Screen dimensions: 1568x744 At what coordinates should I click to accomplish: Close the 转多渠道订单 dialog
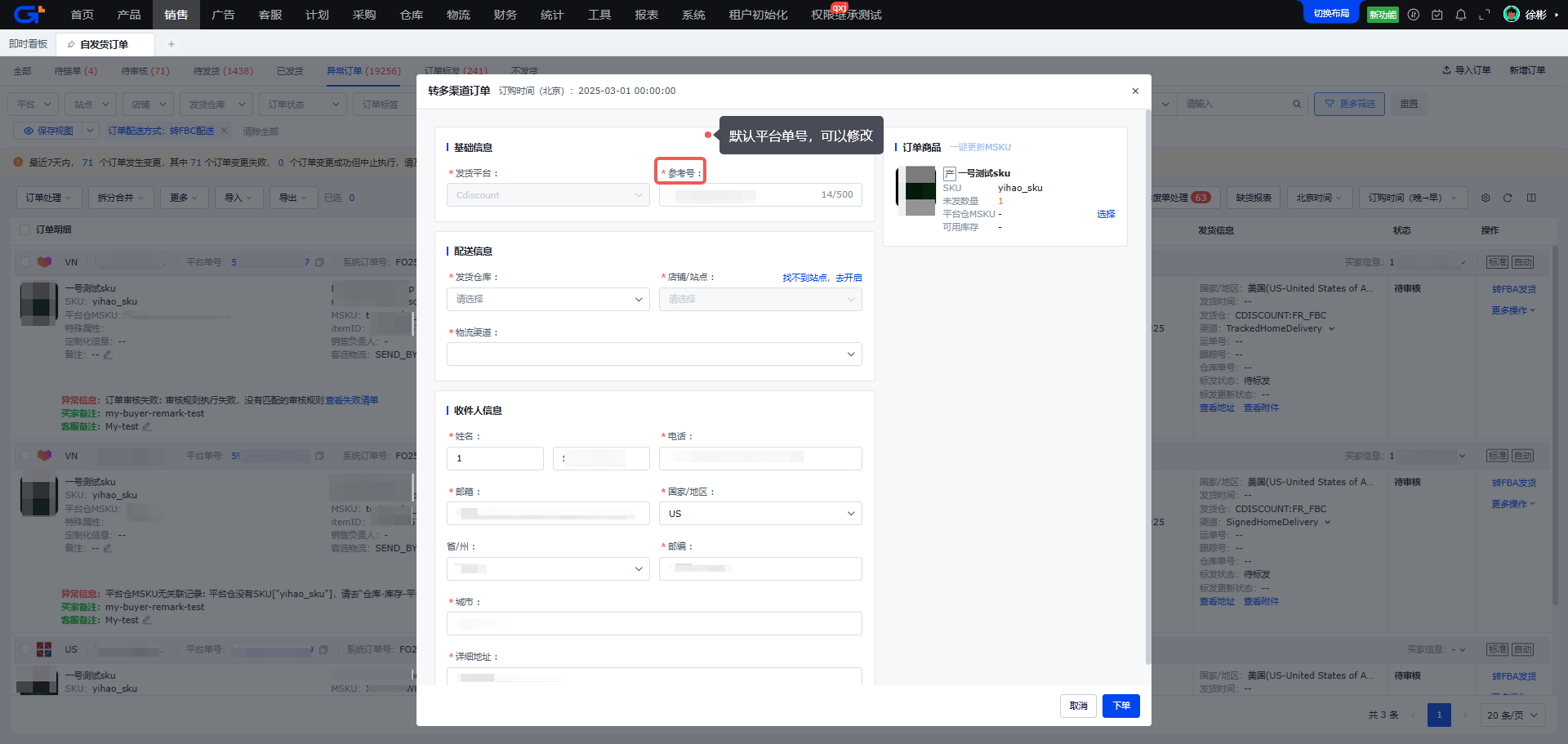click(1135, 91)
